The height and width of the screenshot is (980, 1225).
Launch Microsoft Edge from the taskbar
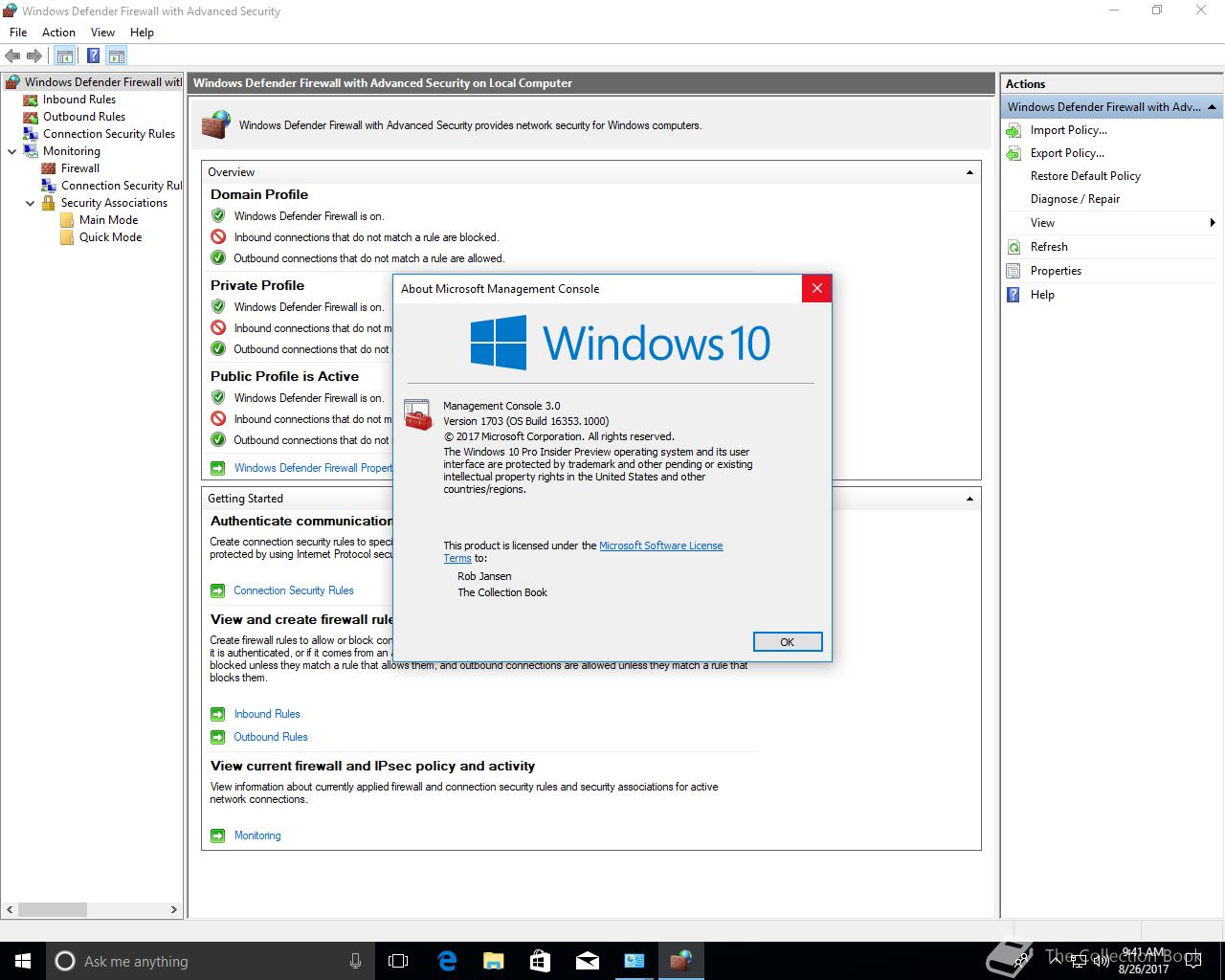pyautogui.click(x=446, y=961)
